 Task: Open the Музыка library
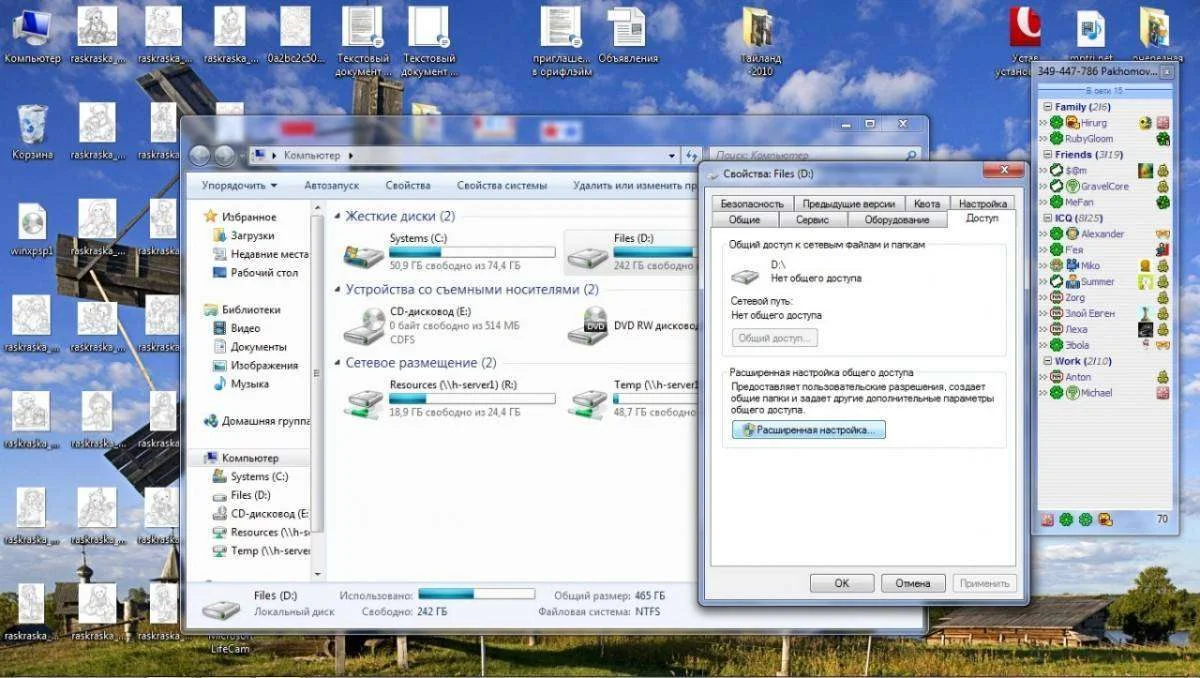241,383
